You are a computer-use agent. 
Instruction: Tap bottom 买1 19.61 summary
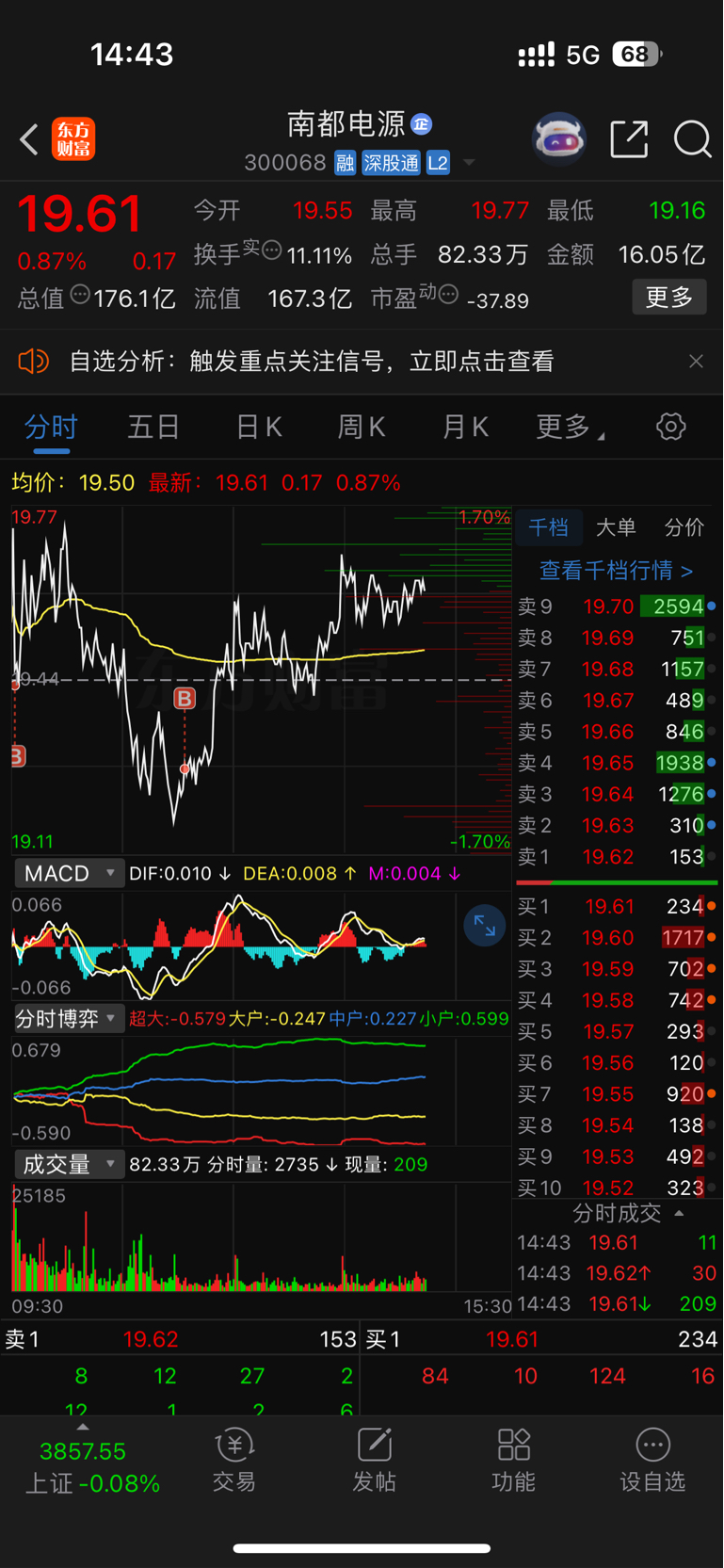[x=541, y=1339]
